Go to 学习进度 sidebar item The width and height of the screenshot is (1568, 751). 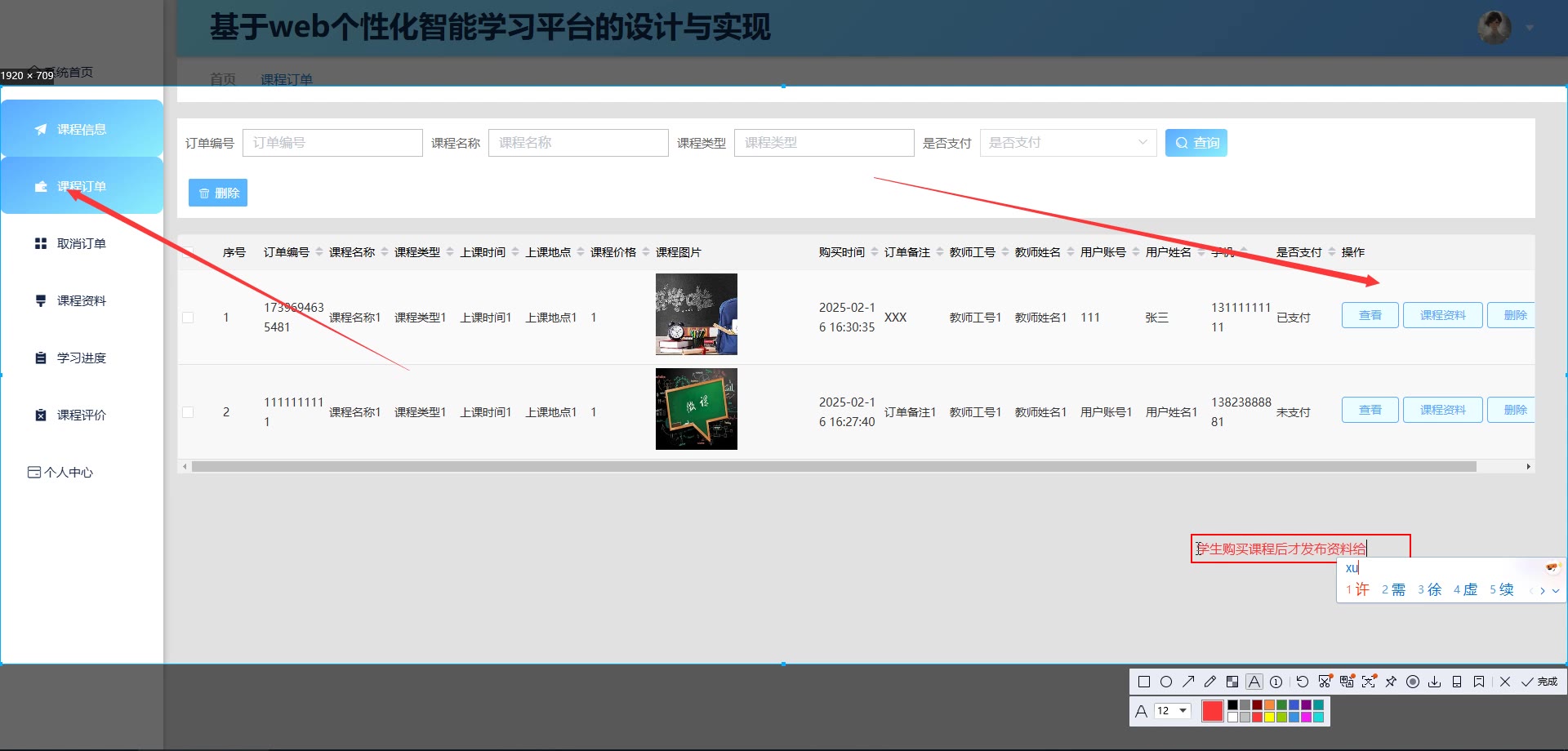pos(81,358)
